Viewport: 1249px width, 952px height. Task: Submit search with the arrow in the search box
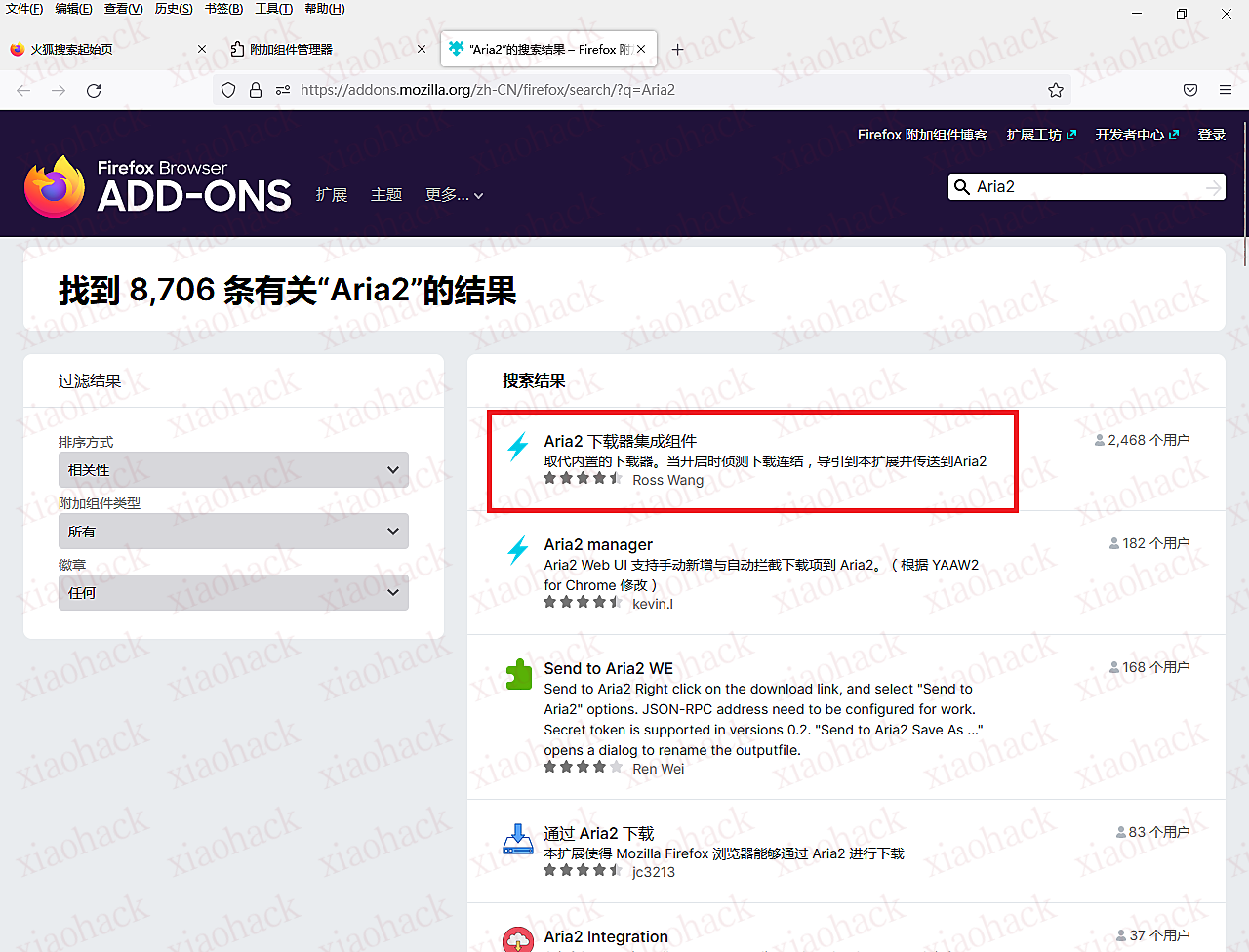point(1212,187)
